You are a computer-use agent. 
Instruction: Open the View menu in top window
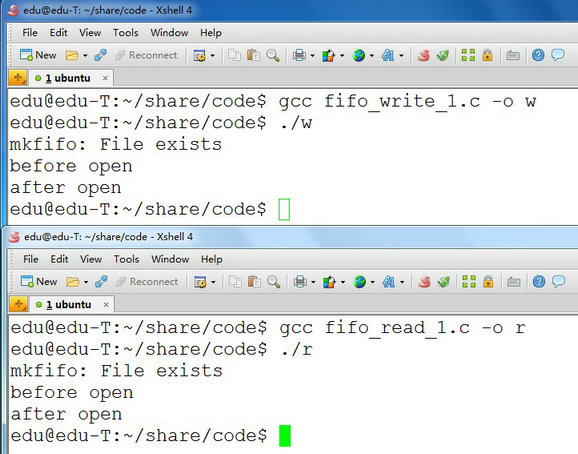[x=90, y=33]
